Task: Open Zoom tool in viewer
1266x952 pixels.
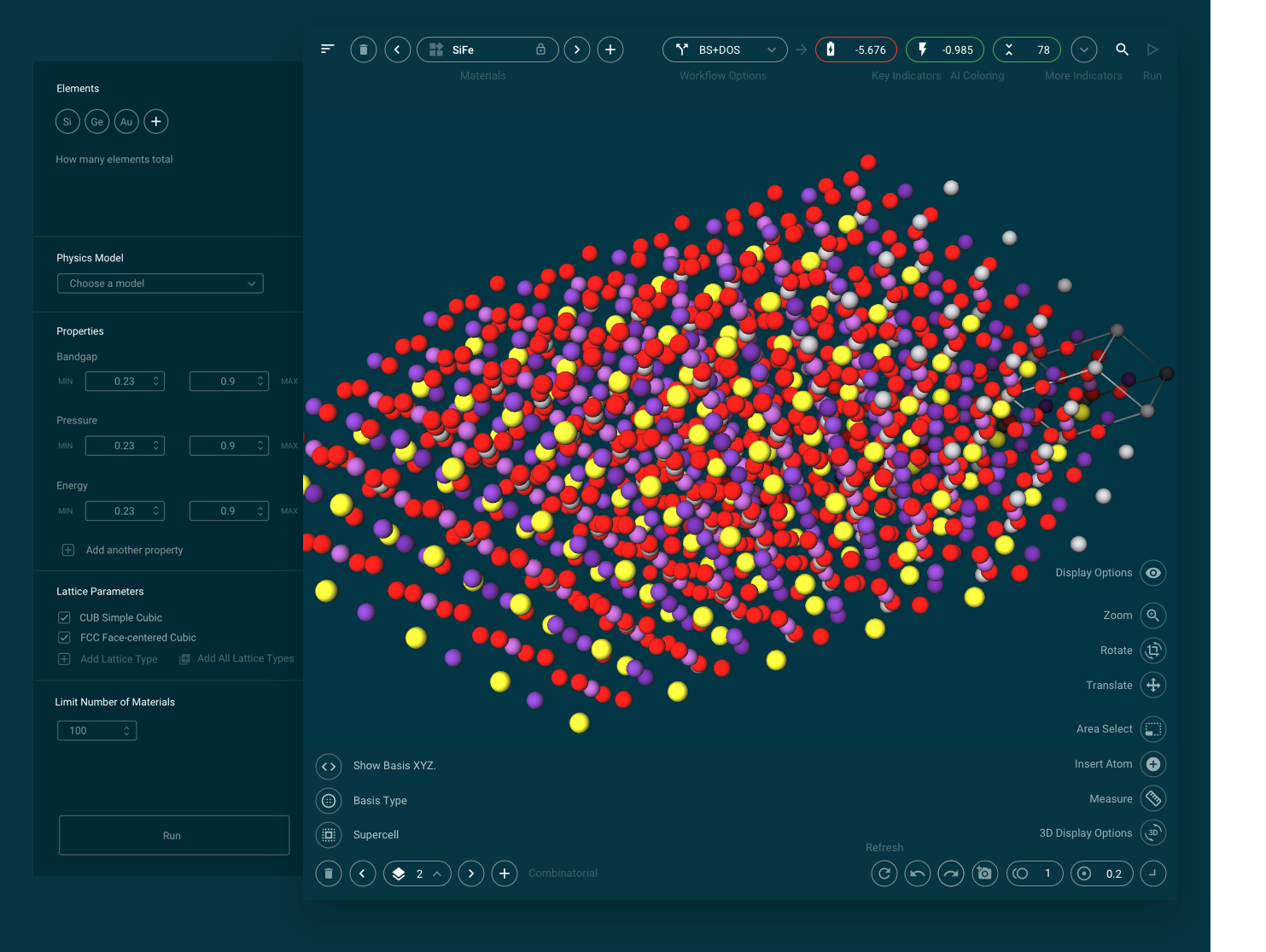Action: pyautogui.click(x=1153, y=615)
